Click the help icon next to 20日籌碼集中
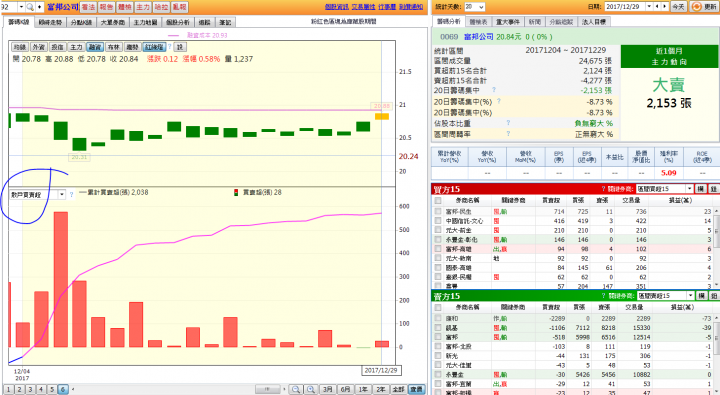Screen dimensions: 720x395 pyautogui.click(x=494, y=90)
